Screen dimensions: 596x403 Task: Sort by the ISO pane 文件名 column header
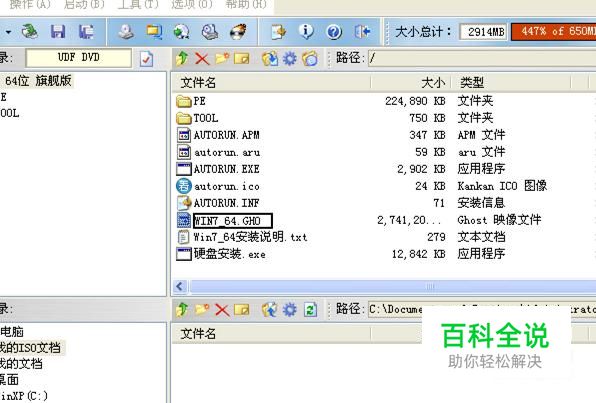point(271,83)
